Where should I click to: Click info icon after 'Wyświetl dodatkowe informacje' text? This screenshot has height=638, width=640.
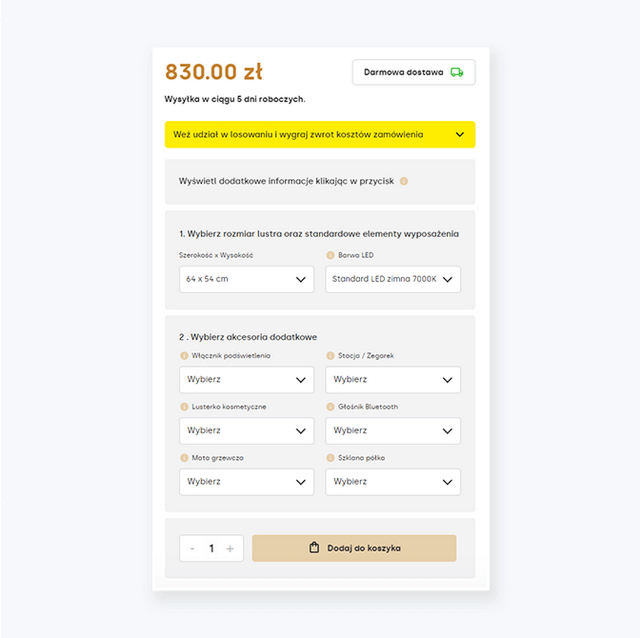404,181
